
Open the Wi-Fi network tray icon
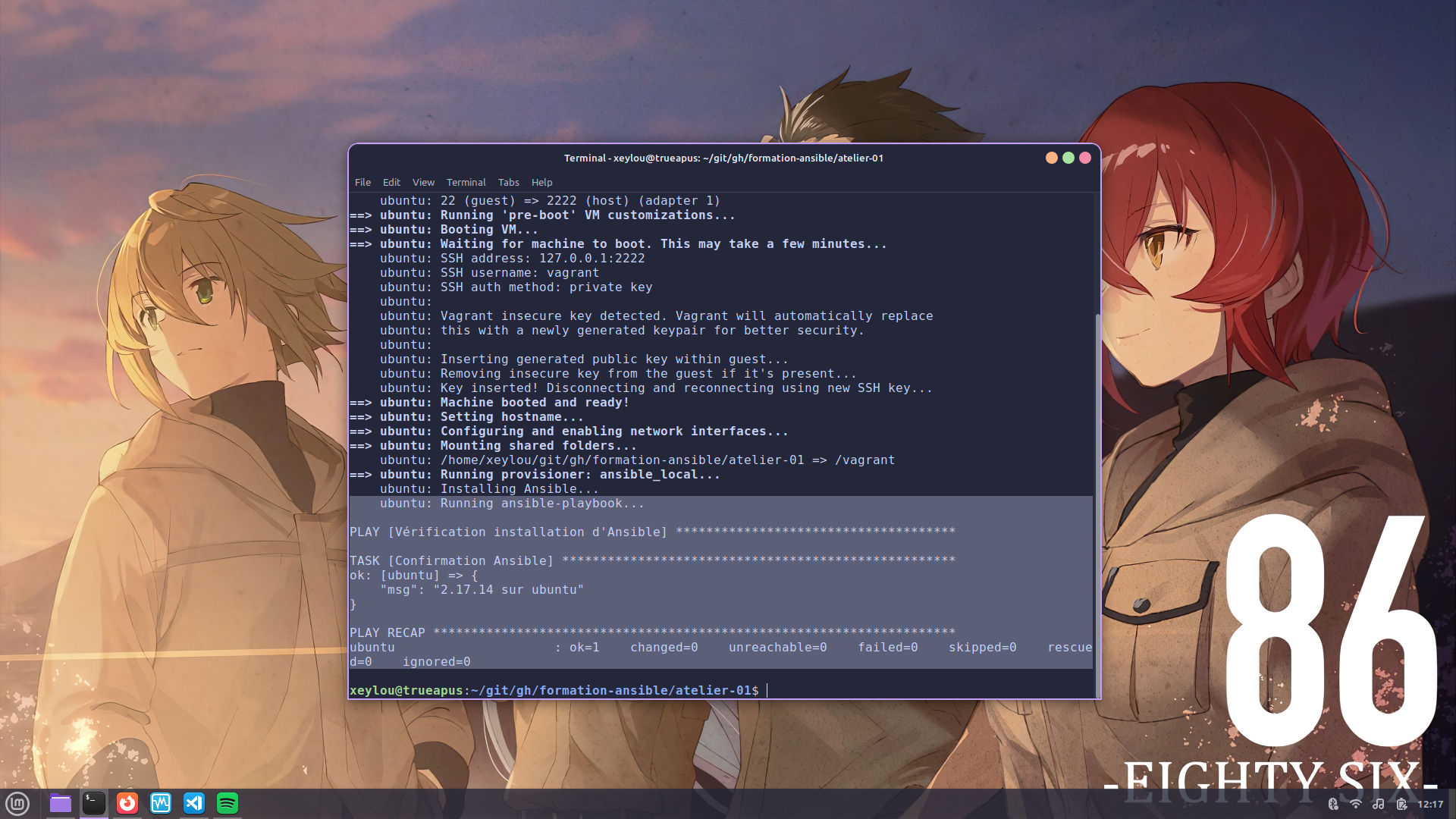(1356, 804)
